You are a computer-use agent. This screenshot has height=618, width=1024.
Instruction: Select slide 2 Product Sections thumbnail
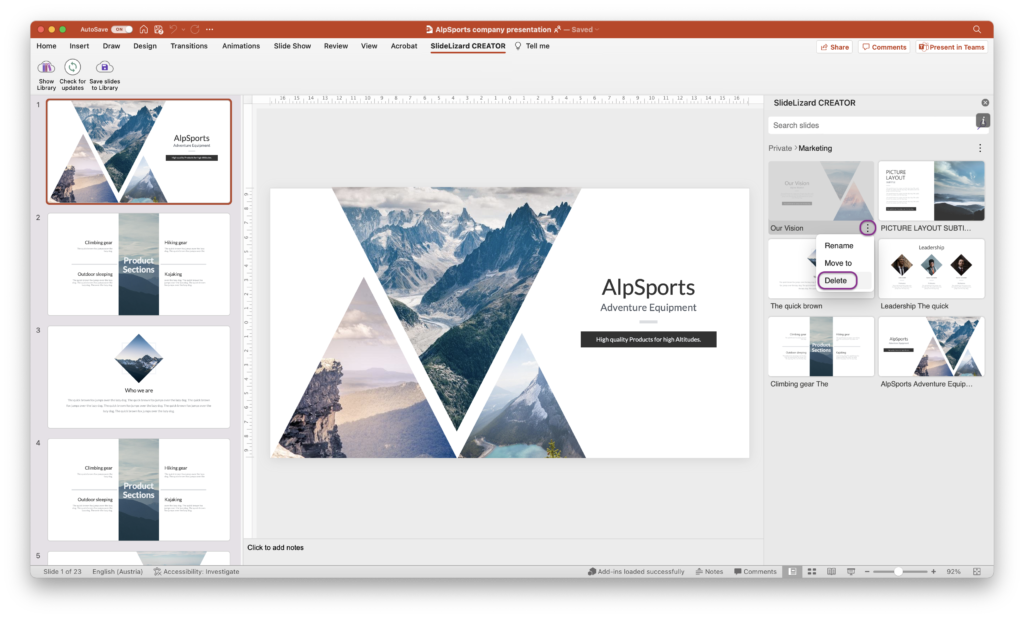[138, 264]
